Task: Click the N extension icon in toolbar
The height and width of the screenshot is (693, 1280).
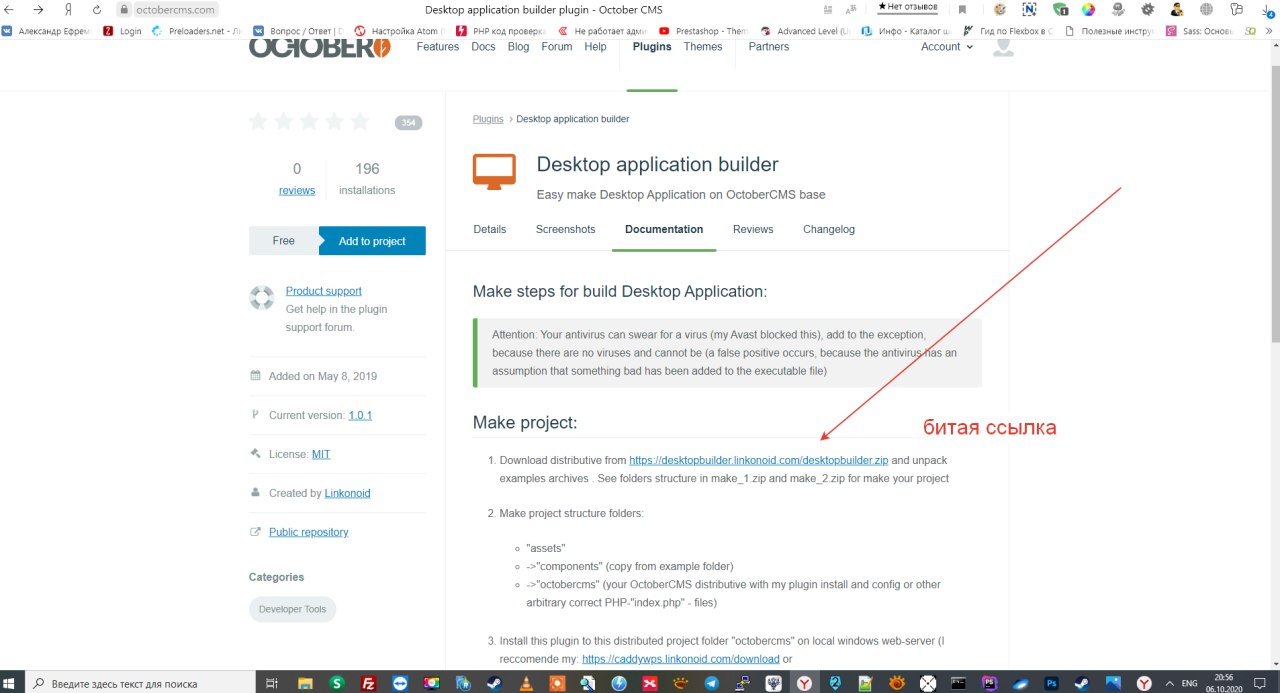Action: pos(1029,9)
